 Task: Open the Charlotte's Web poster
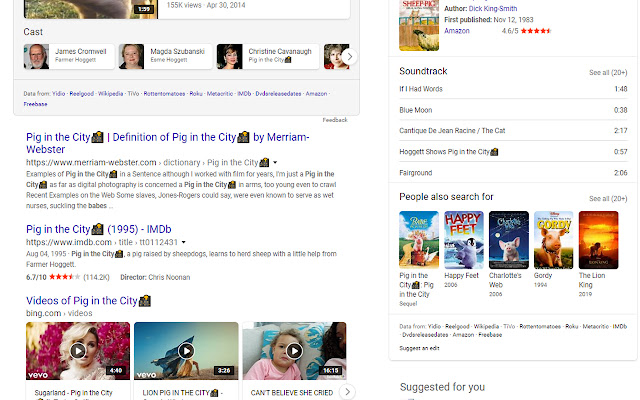pos(509,240)
